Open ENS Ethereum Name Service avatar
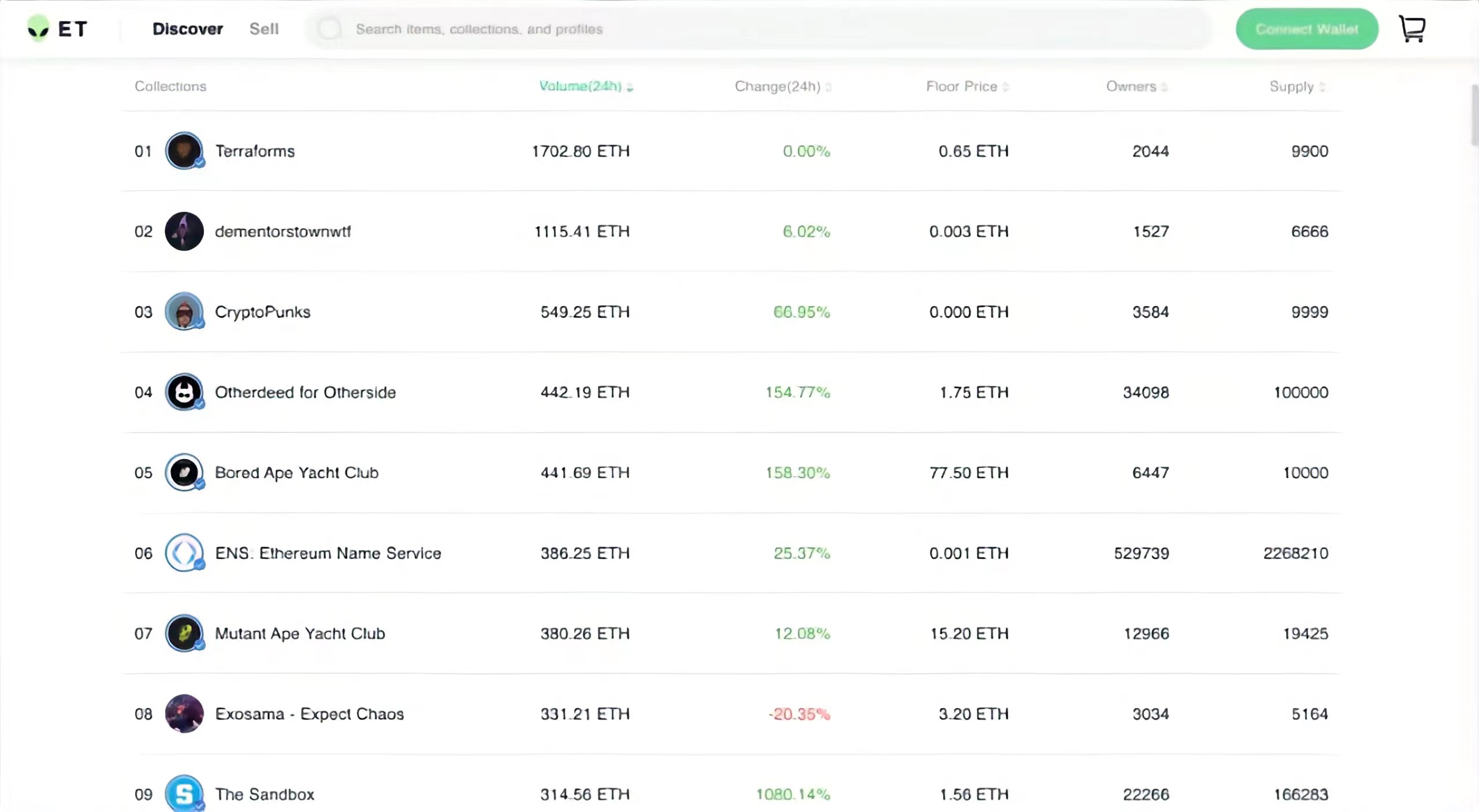 (184, 553)
